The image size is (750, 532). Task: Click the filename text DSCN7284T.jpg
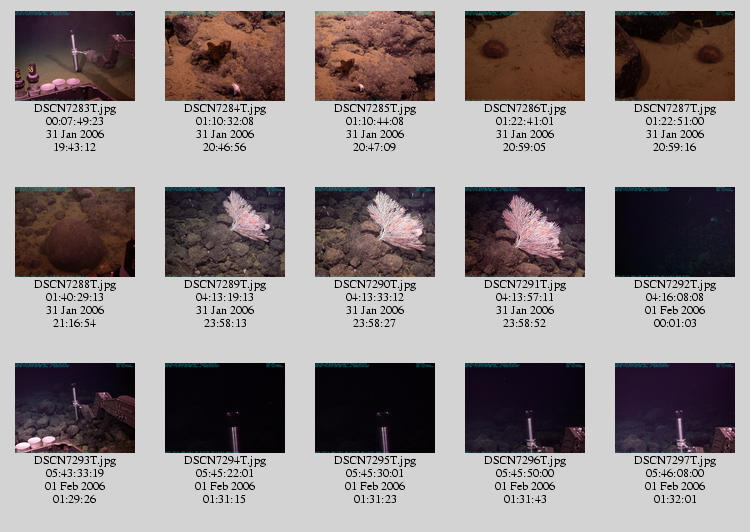[225, 109]
